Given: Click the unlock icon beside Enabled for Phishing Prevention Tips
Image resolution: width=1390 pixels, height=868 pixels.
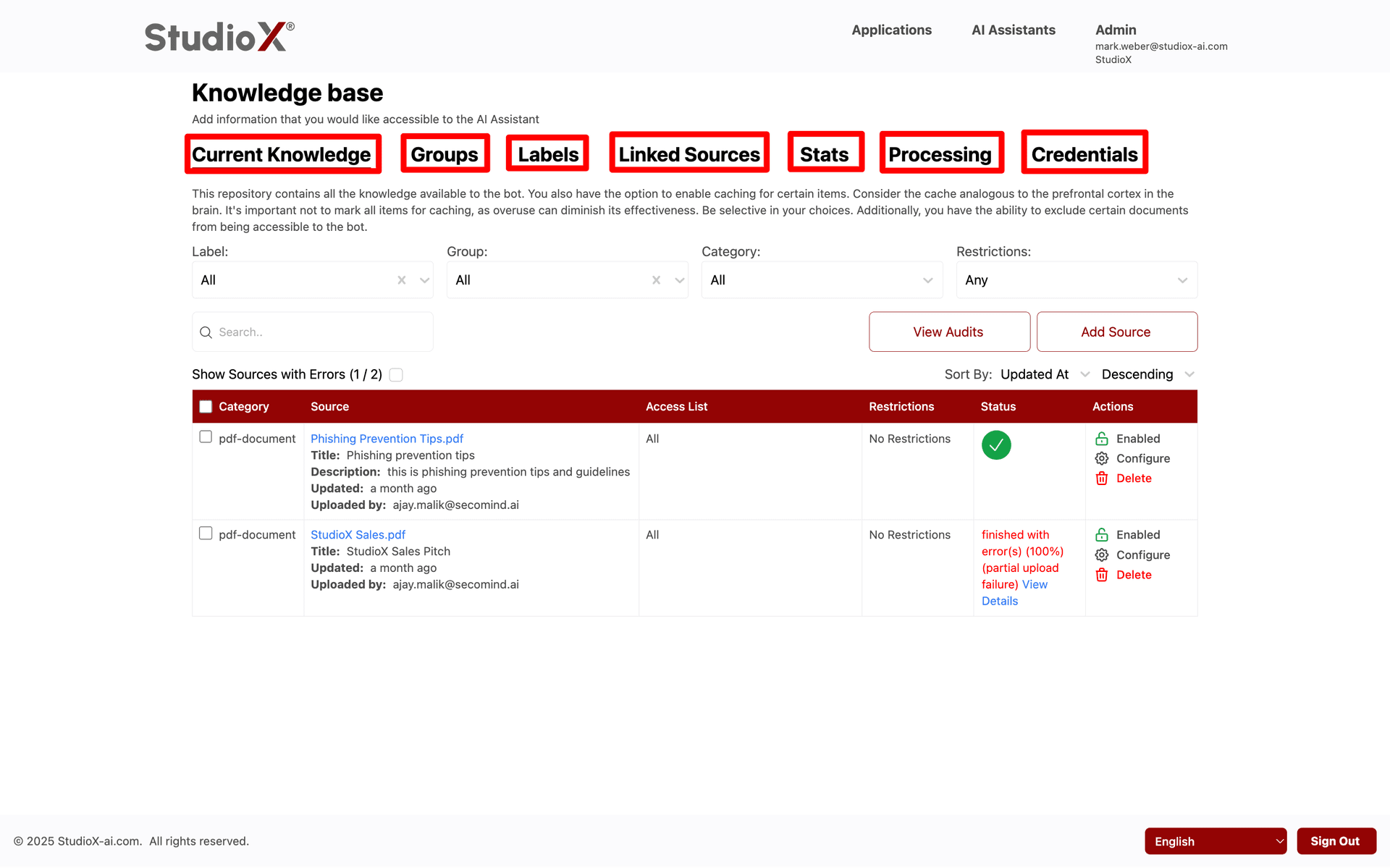Looking at the screenshot, I should (1102, 438).
